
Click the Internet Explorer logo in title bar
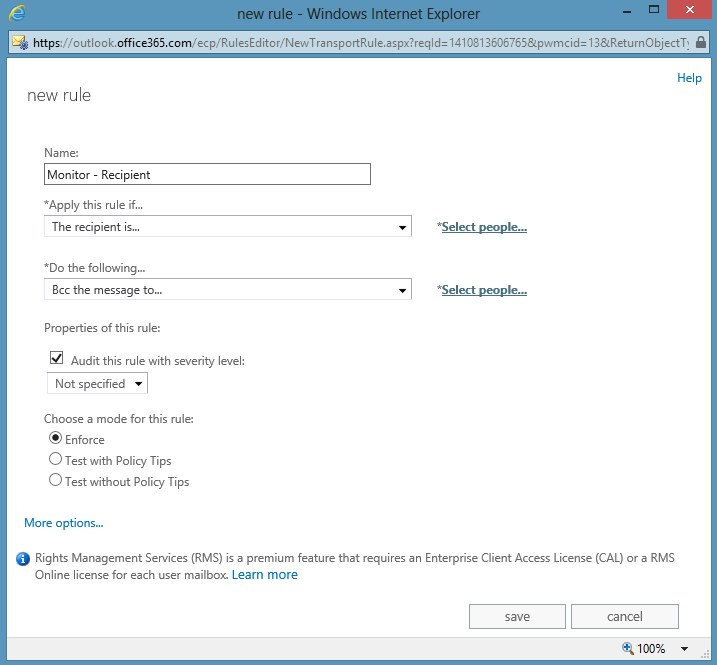pos(17,13)
